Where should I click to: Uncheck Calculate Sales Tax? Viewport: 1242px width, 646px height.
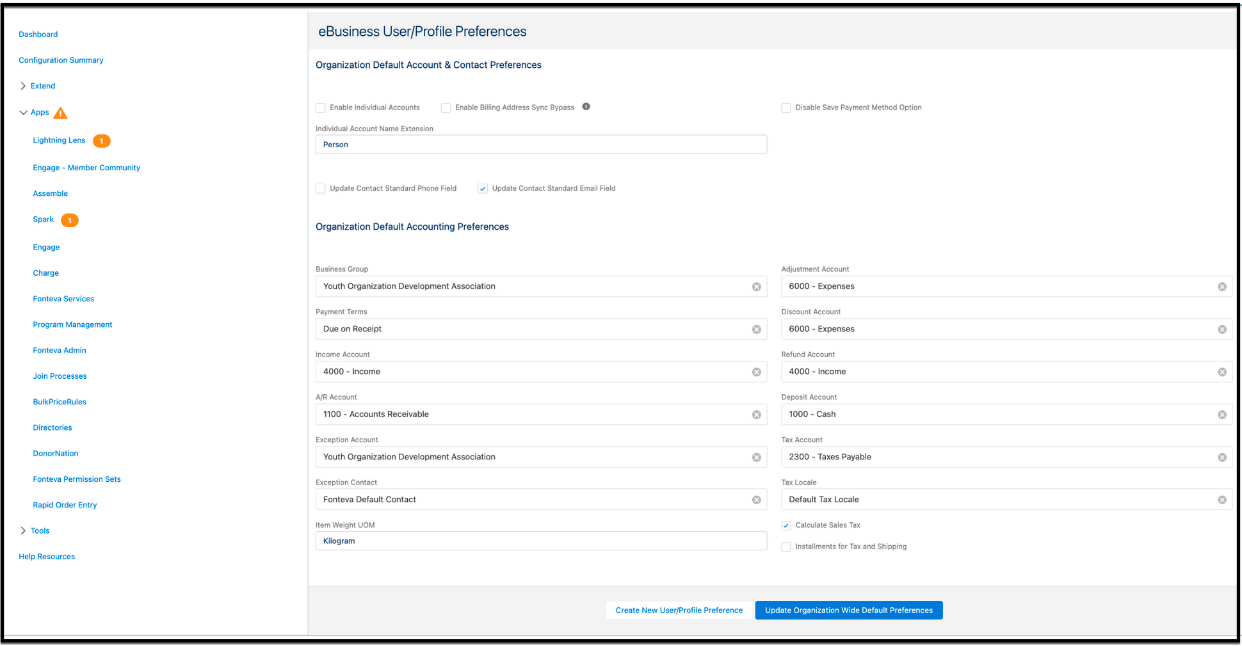[787, 525]
